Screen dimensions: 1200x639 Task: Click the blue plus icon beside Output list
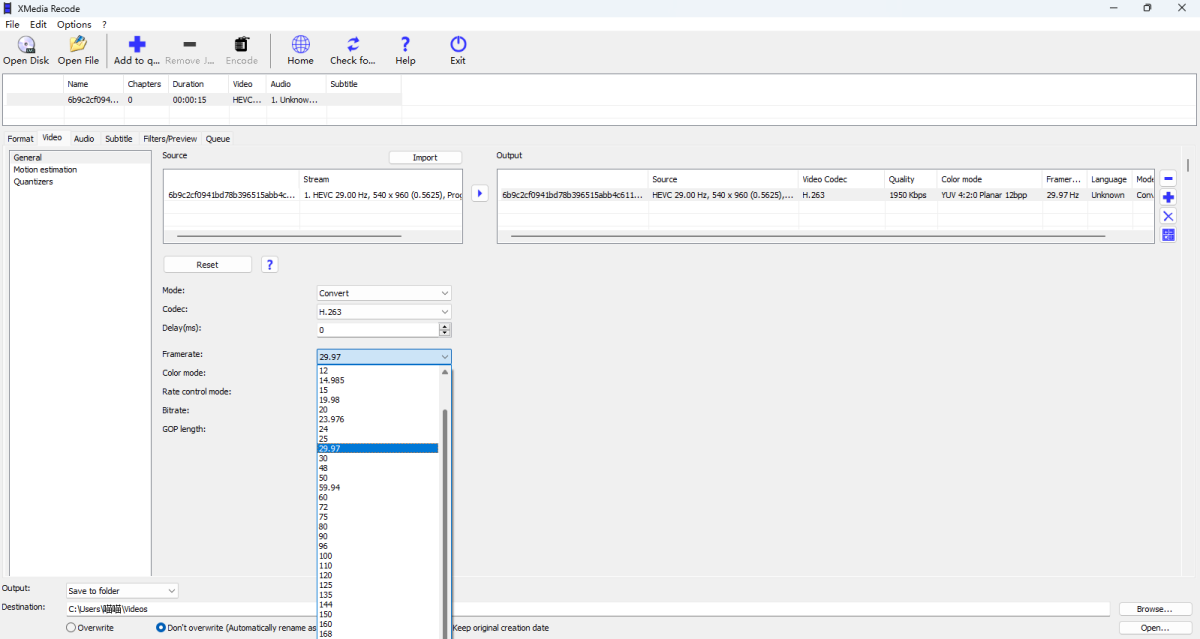coord(1168,197)
